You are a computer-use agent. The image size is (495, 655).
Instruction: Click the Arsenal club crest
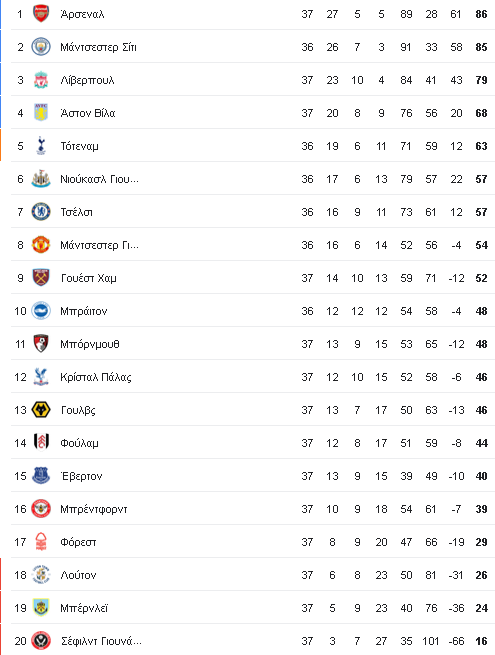[x=41, y=14]
